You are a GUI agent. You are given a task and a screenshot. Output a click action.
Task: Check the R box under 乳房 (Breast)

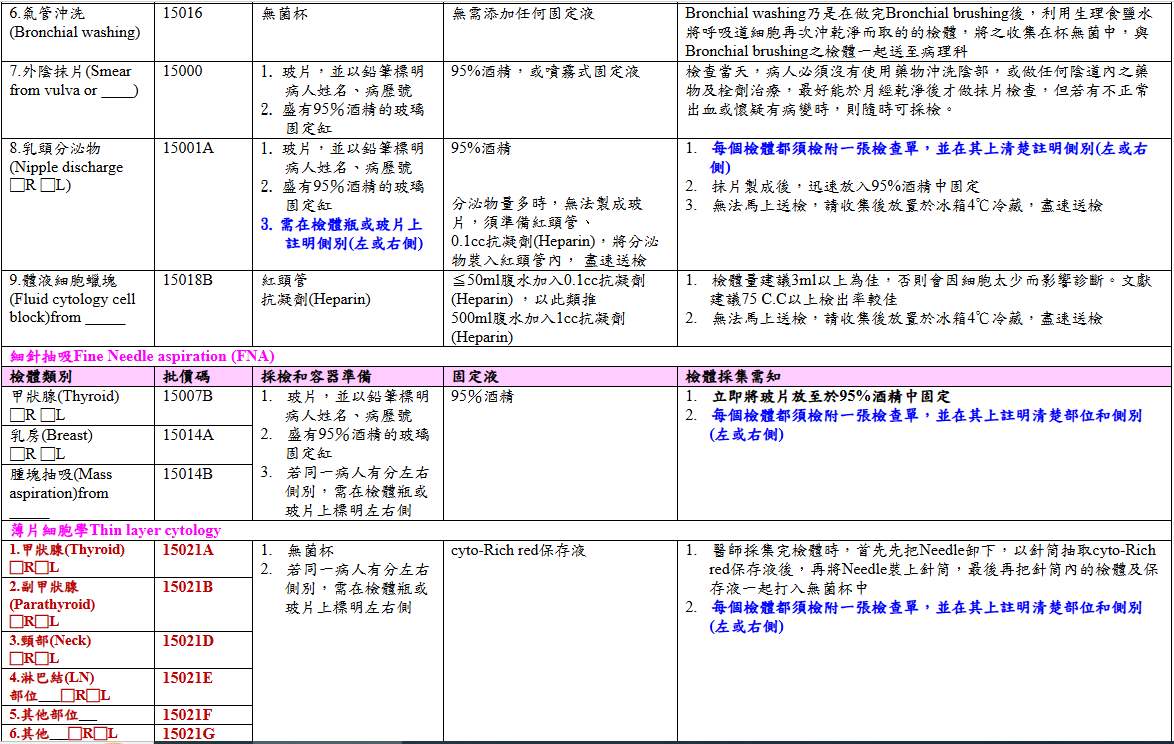(x=16, y=454)
